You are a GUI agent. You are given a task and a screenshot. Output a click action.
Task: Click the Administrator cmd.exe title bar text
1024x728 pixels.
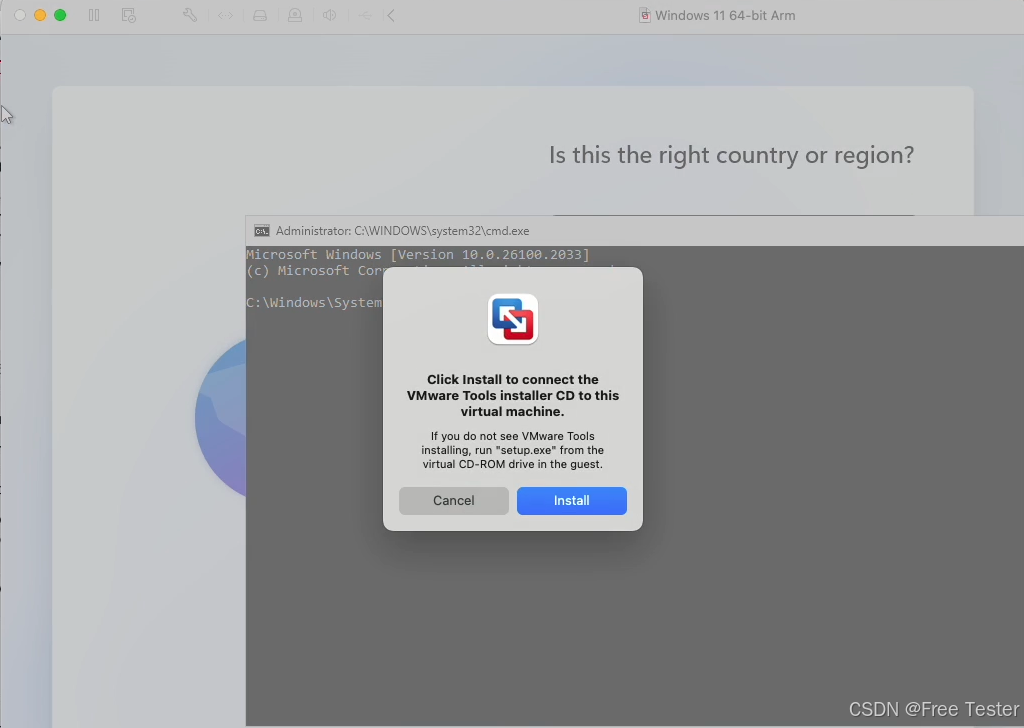click(402, 231)
